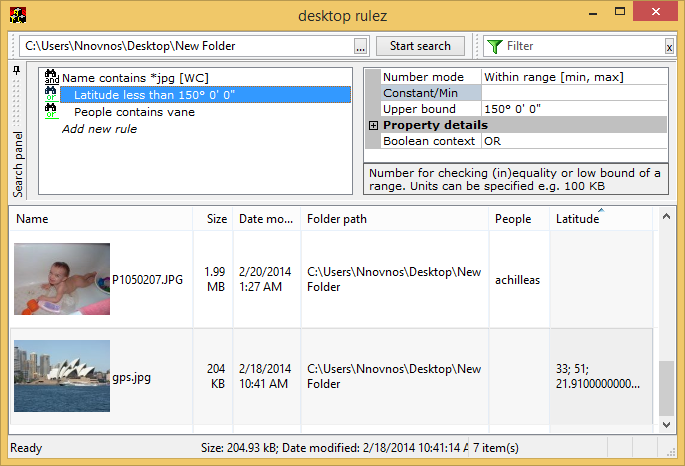The height and width of the screenshot is (466, 685).
Task: Click date cell '2/20/2014 1:27 AM'
Action: coord(265,279)
